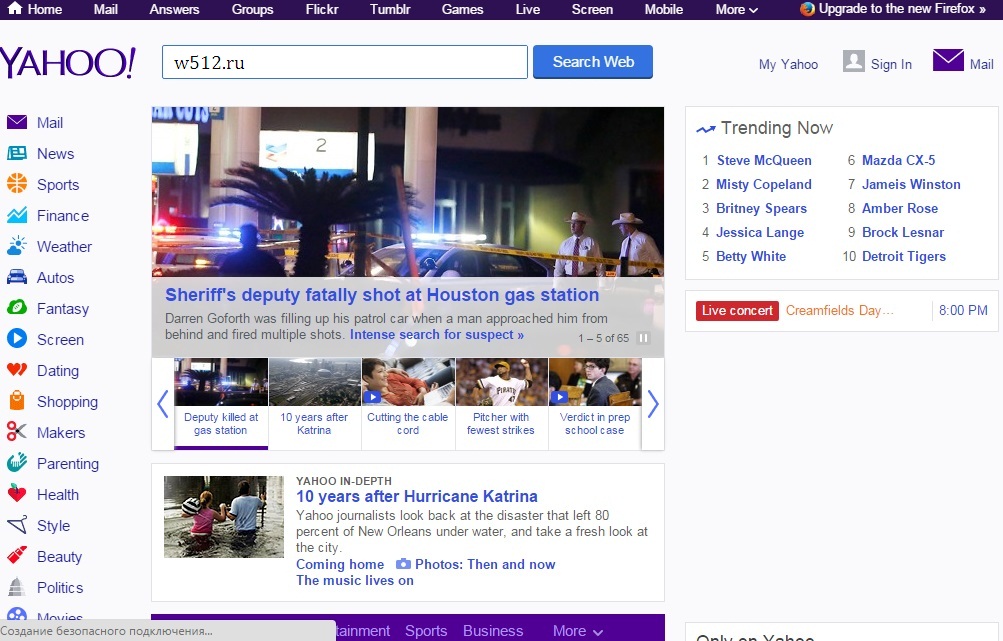Screen dimensions: 1003x641
Task: Click the Dating hearts icon in sidebar
Action: tap(17, 370)
